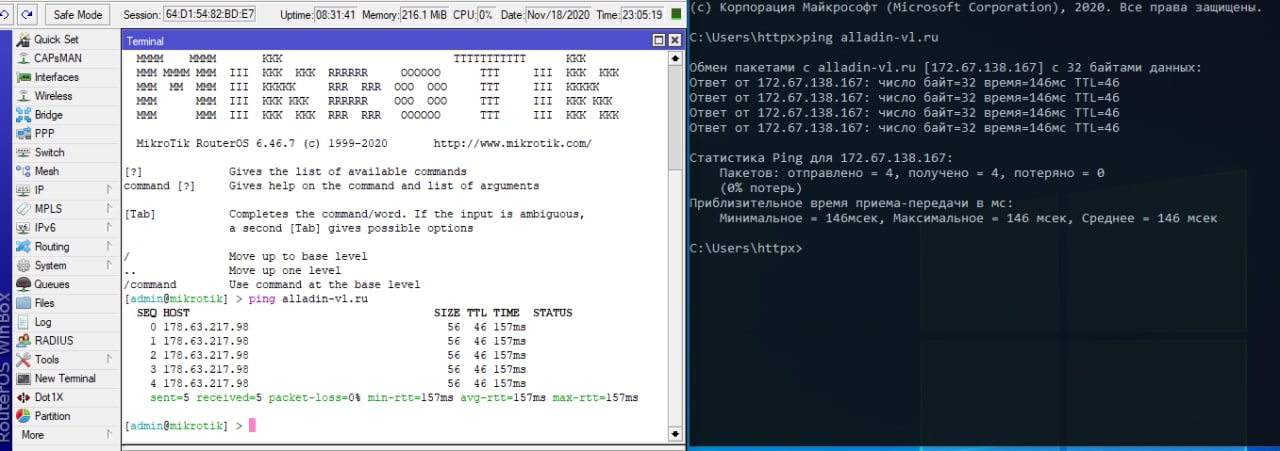Expand the IPv6 submenu arrow
This screenshot has height=451, width=1280.
coord(108,228)
